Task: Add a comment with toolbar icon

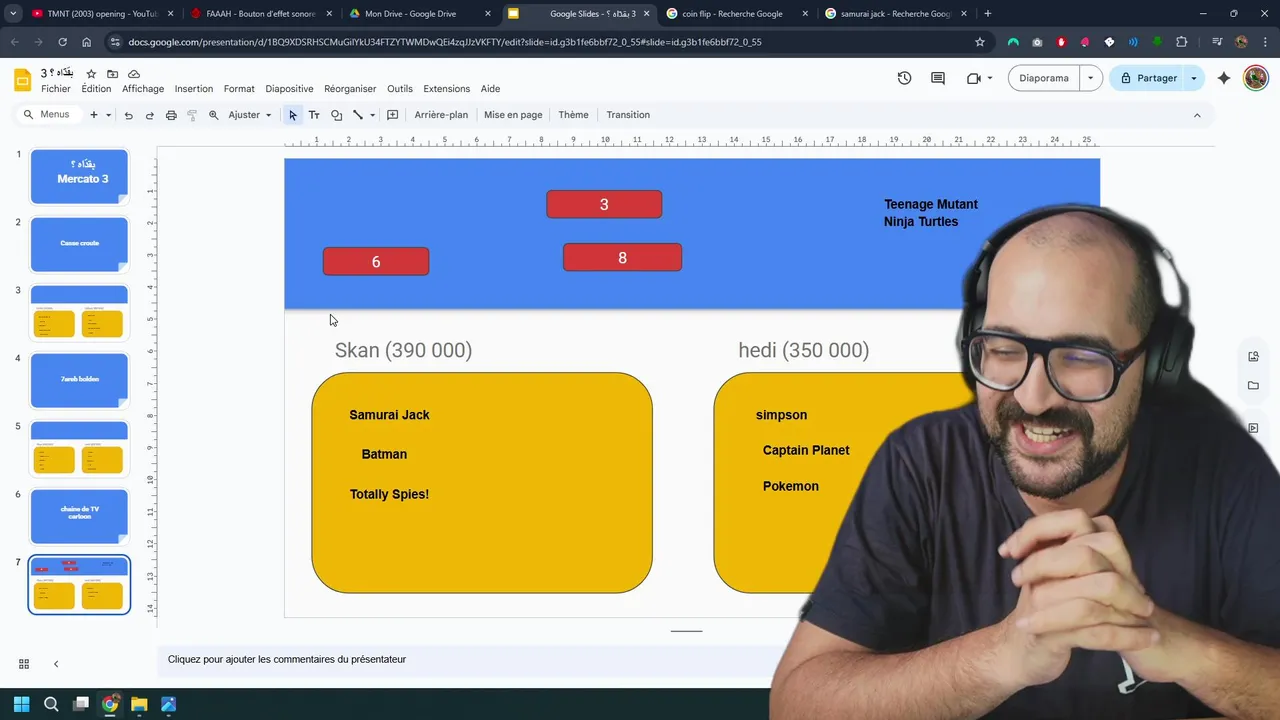Action: [393, 115]
